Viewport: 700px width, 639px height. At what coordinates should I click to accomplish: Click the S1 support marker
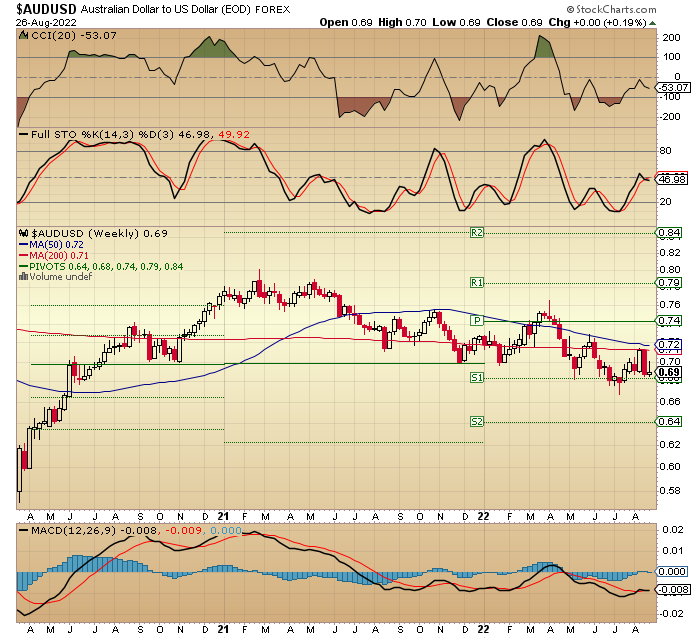477,378
